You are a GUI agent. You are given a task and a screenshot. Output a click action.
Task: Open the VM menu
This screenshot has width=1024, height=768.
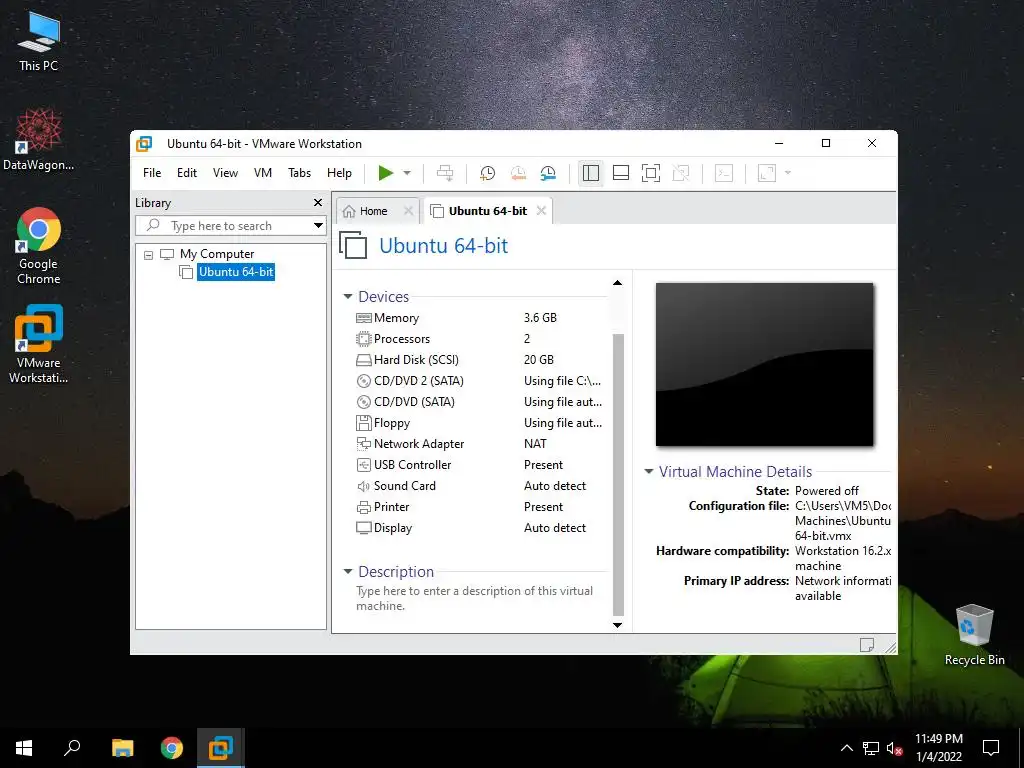tap(263, 173)
